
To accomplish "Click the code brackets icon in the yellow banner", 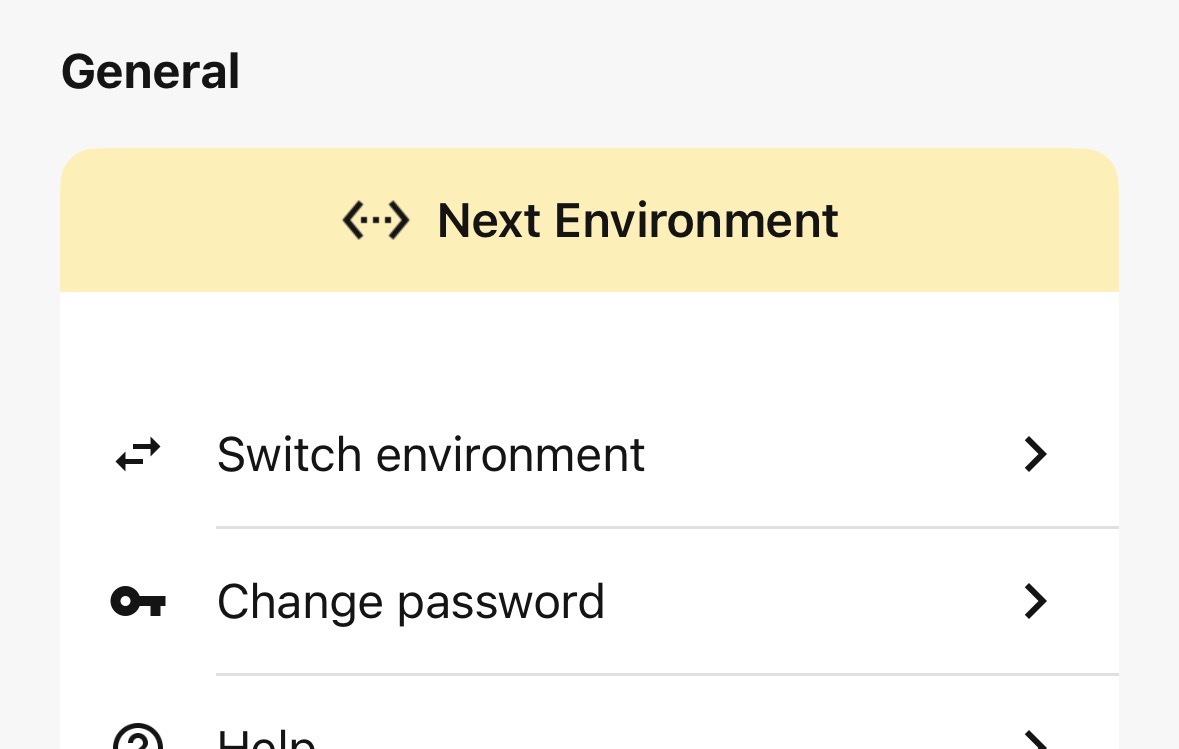I will click(375, 221).
